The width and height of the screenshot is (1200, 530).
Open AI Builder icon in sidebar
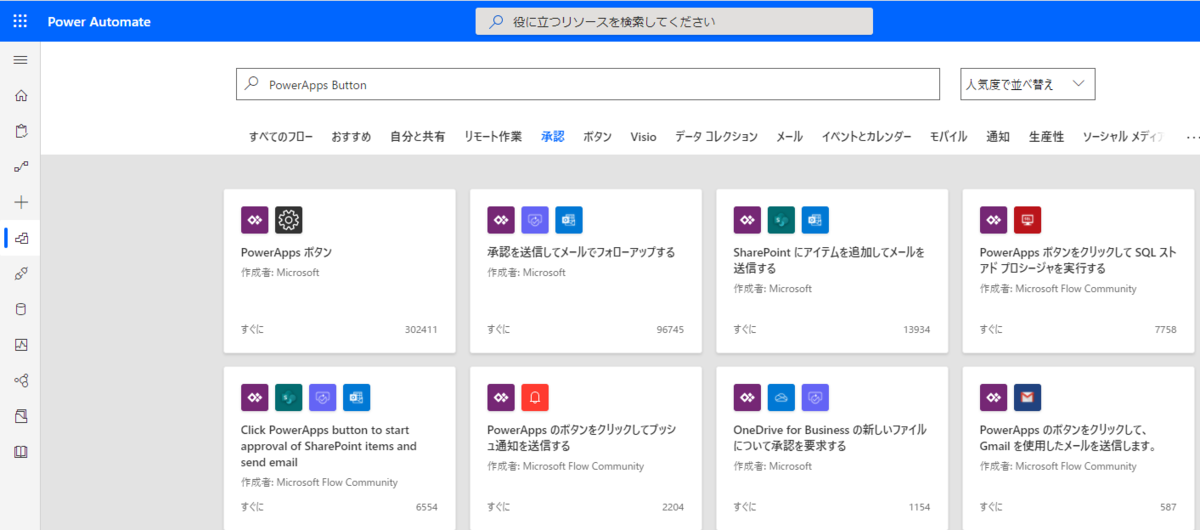click(21, 380)
